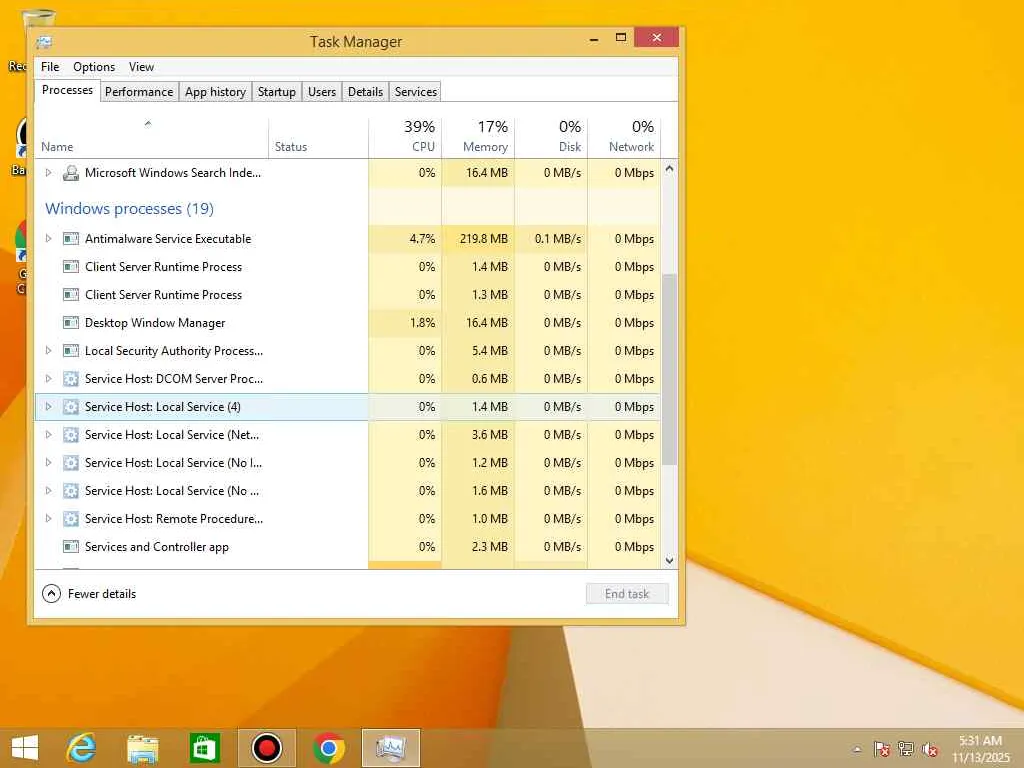Click the Antimalware Service Executable icon

click(x=71, y=239)
